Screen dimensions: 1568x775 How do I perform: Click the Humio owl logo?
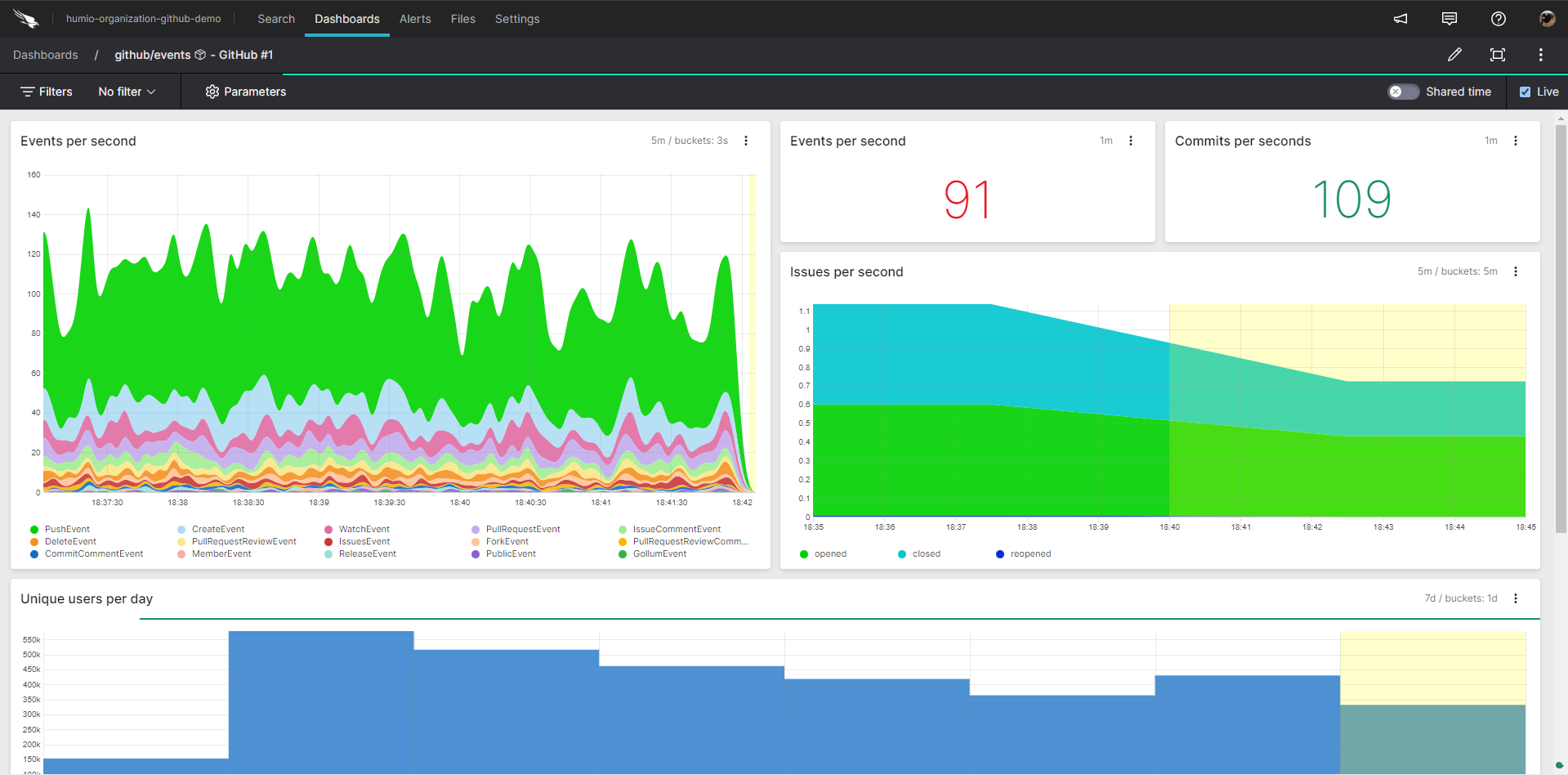pos(26,19)
